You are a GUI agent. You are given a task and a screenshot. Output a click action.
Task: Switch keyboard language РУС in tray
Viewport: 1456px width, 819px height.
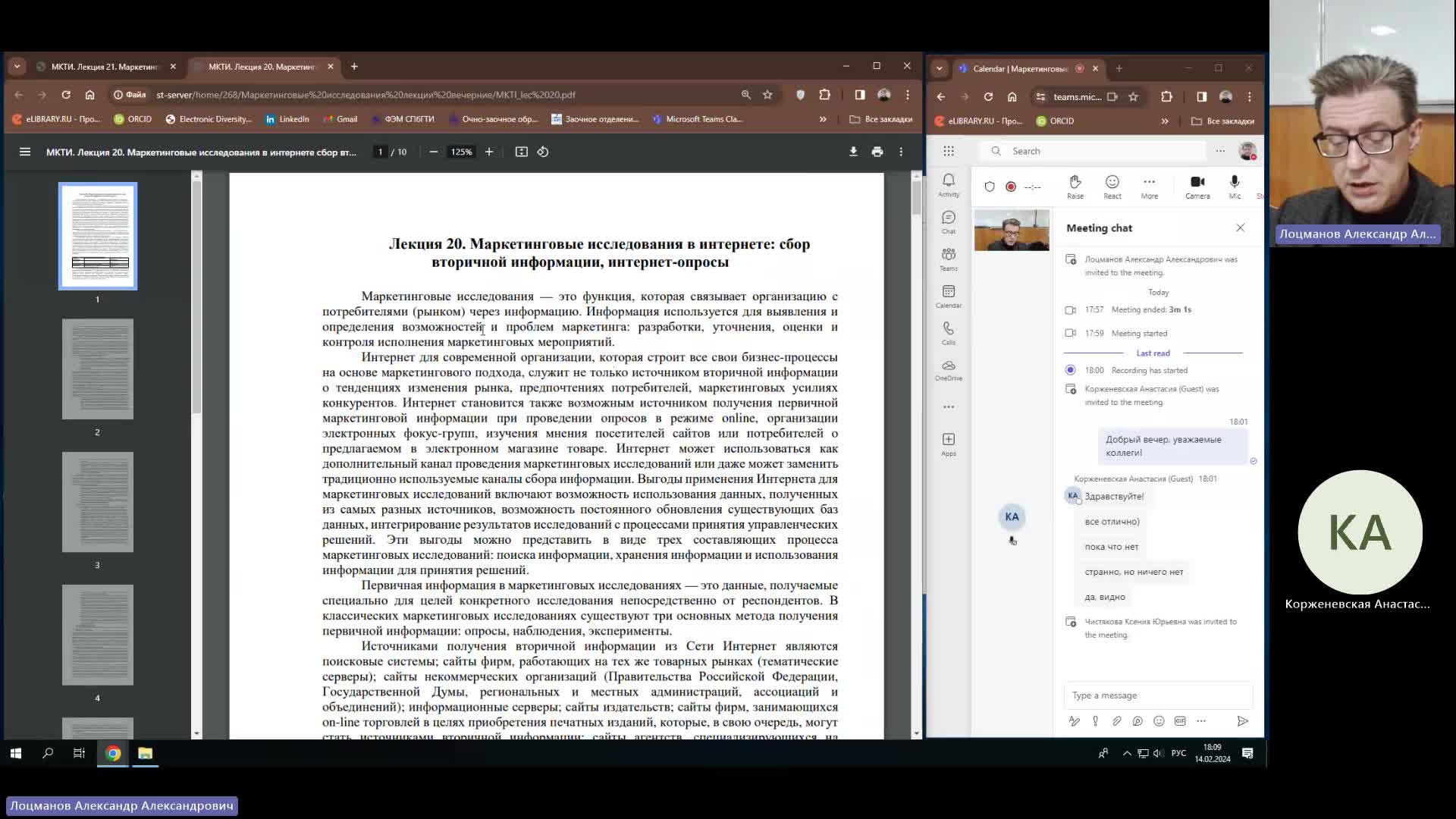tap(1178, 753)
